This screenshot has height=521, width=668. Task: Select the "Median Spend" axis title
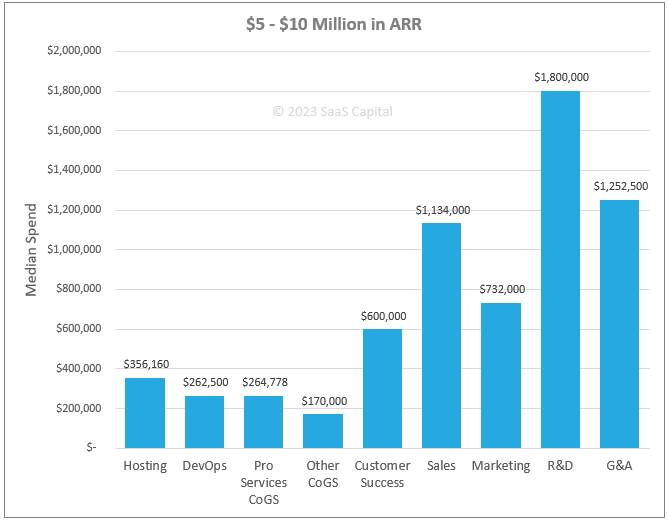click(x=31, y=250)
